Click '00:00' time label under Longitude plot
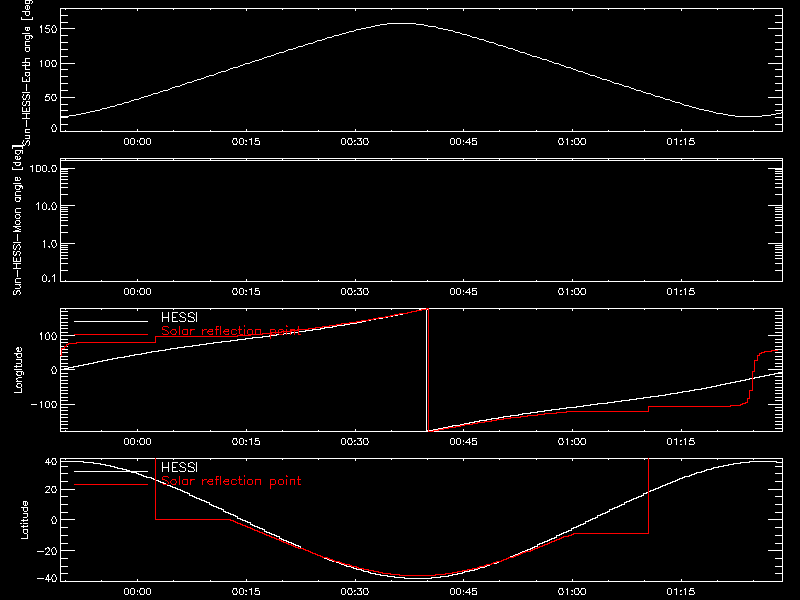The image size is (800, 600). [137, 442]
